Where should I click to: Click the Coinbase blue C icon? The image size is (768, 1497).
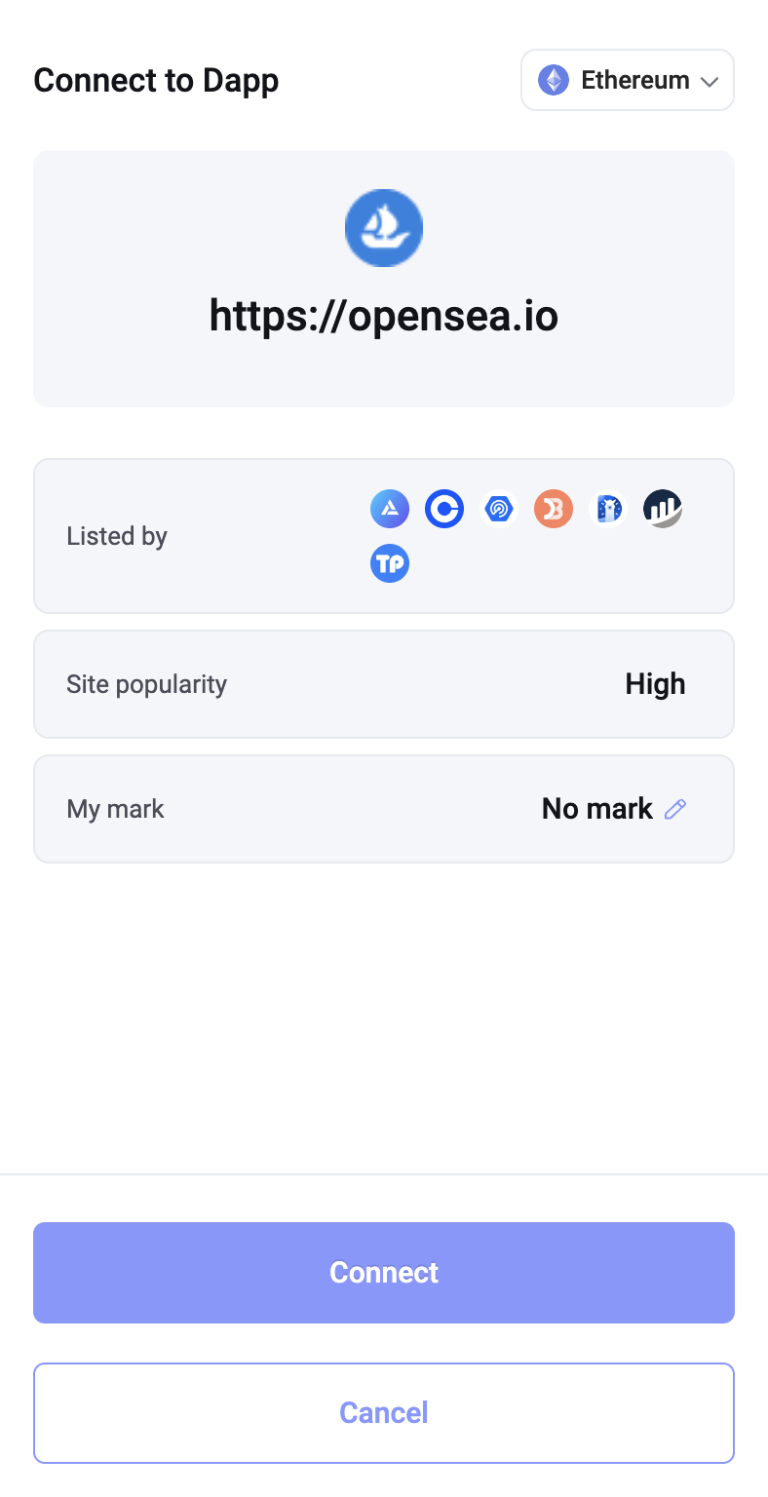pos(444,509)
